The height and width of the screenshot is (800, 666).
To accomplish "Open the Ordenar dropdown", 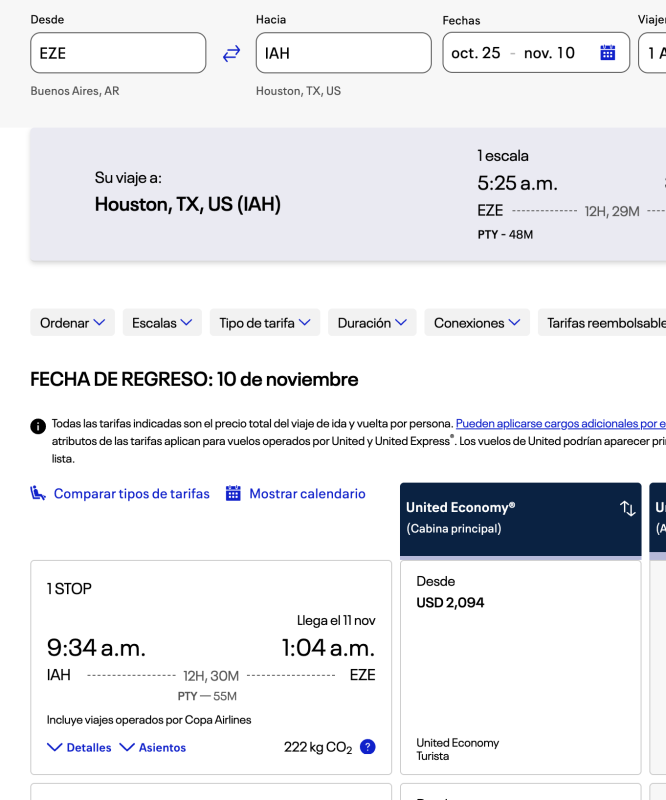I will 72,323.
